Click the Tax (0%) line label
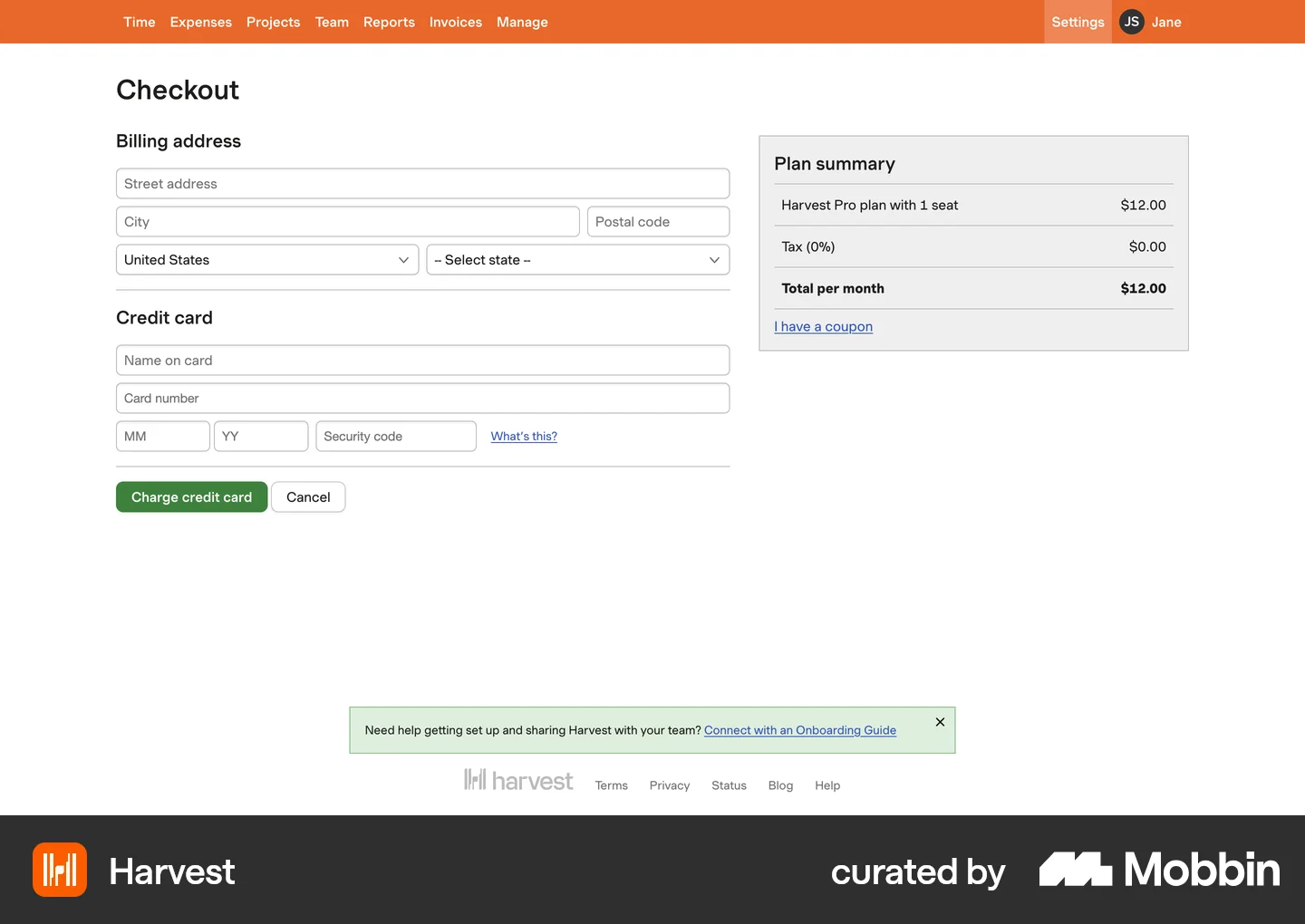This screenshot has height=924, width=1305. [x=808, y=247]
